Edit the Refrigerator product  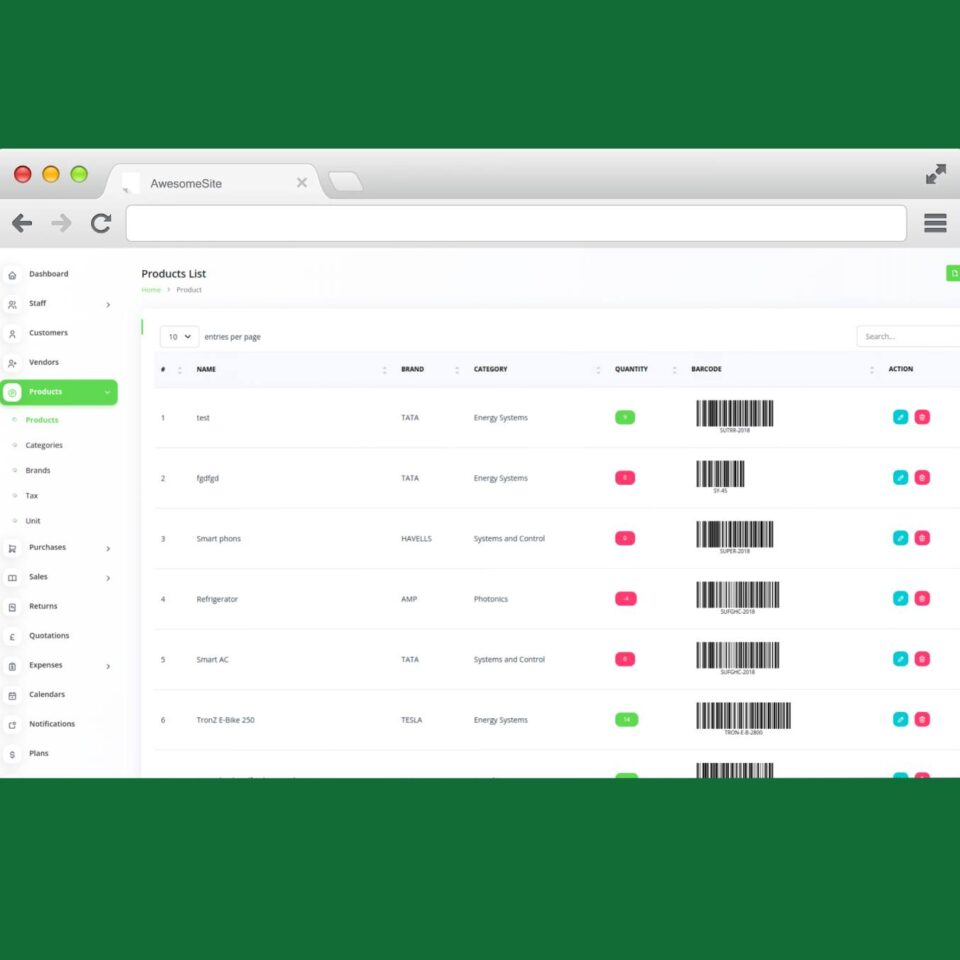point(900,598)
